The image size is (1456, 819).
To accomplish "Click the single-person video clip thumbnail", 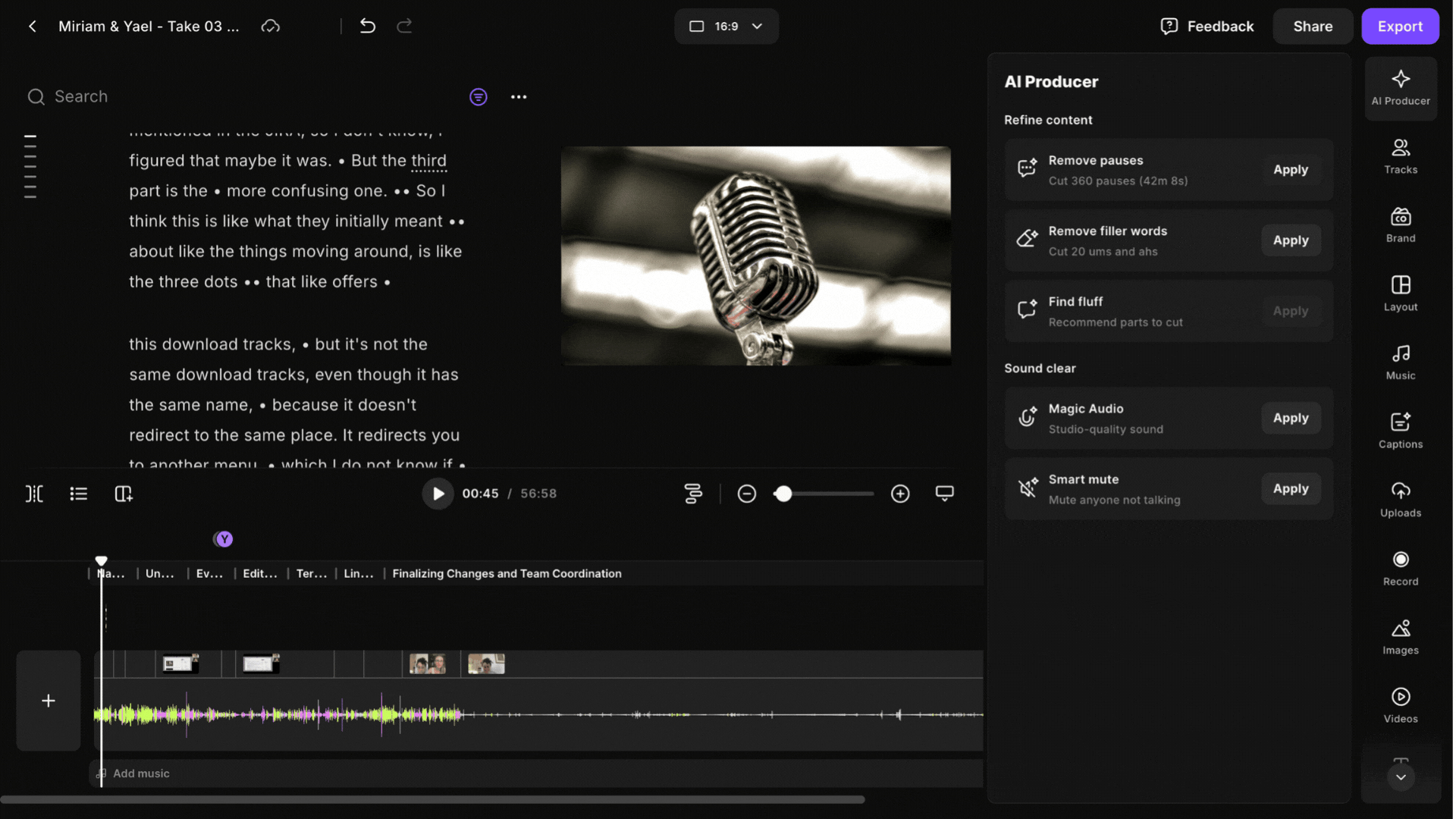I will click(486, 664).
